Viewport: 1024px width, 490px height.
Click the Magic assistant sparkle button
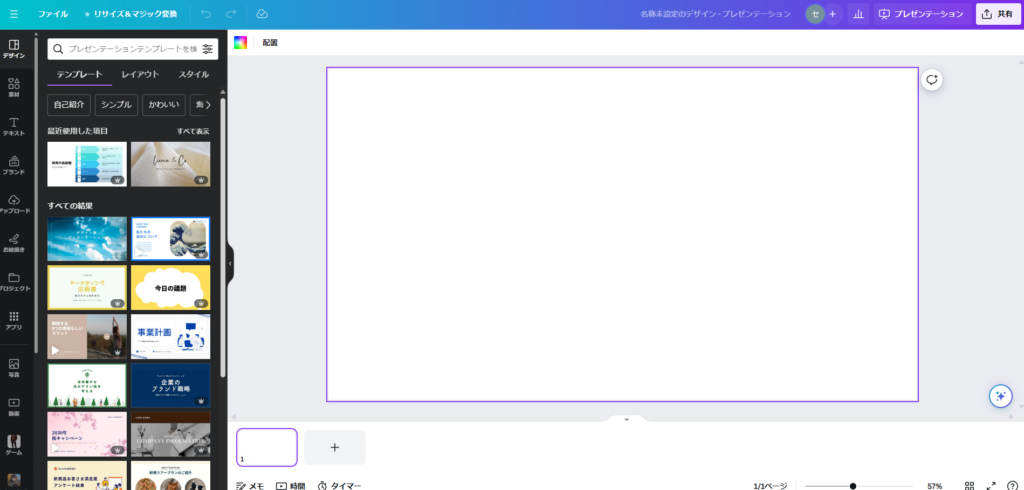(999, 396)
